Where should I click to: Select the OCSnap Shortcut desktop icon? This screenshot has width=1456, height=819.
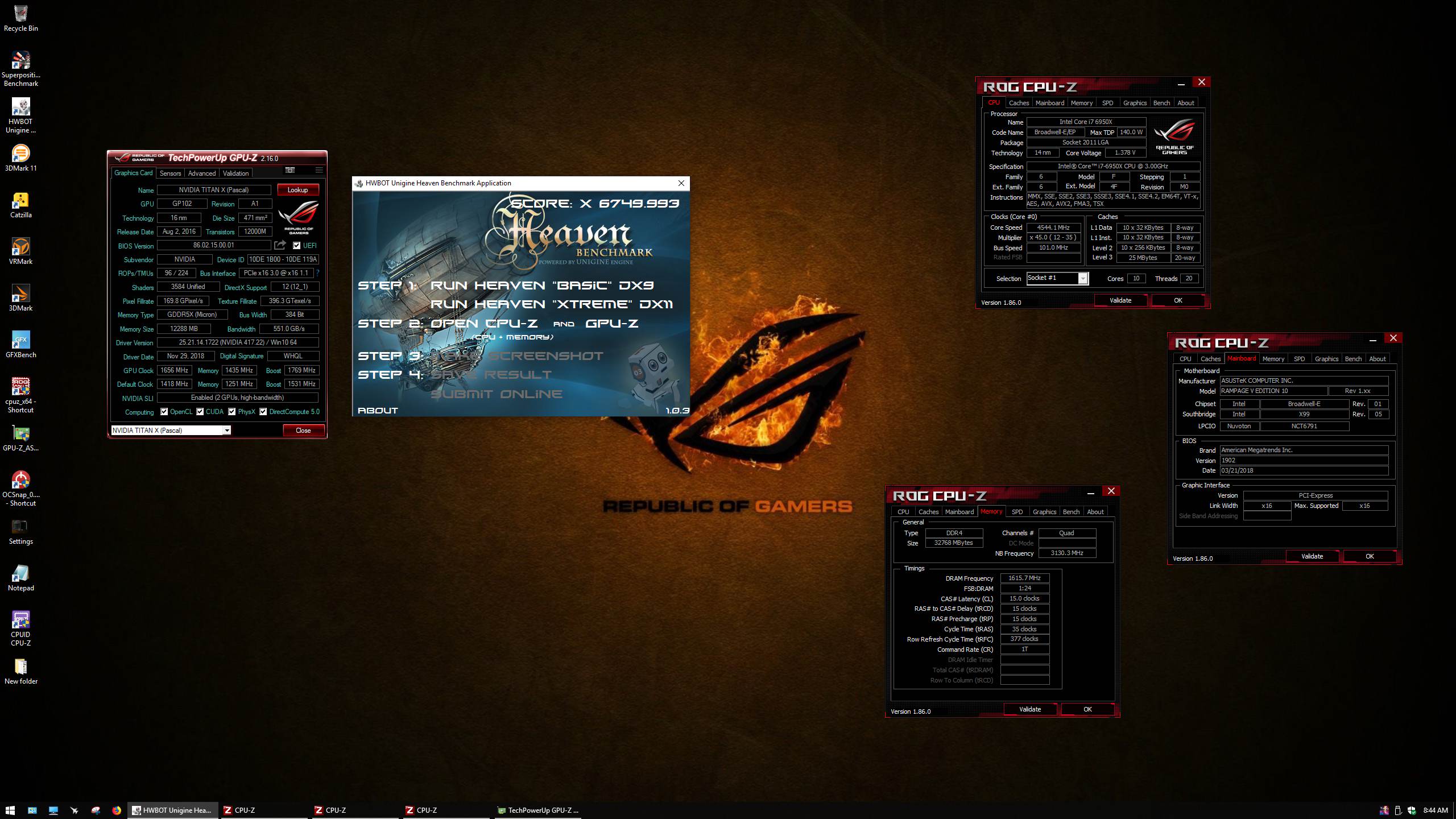(21, 489)
